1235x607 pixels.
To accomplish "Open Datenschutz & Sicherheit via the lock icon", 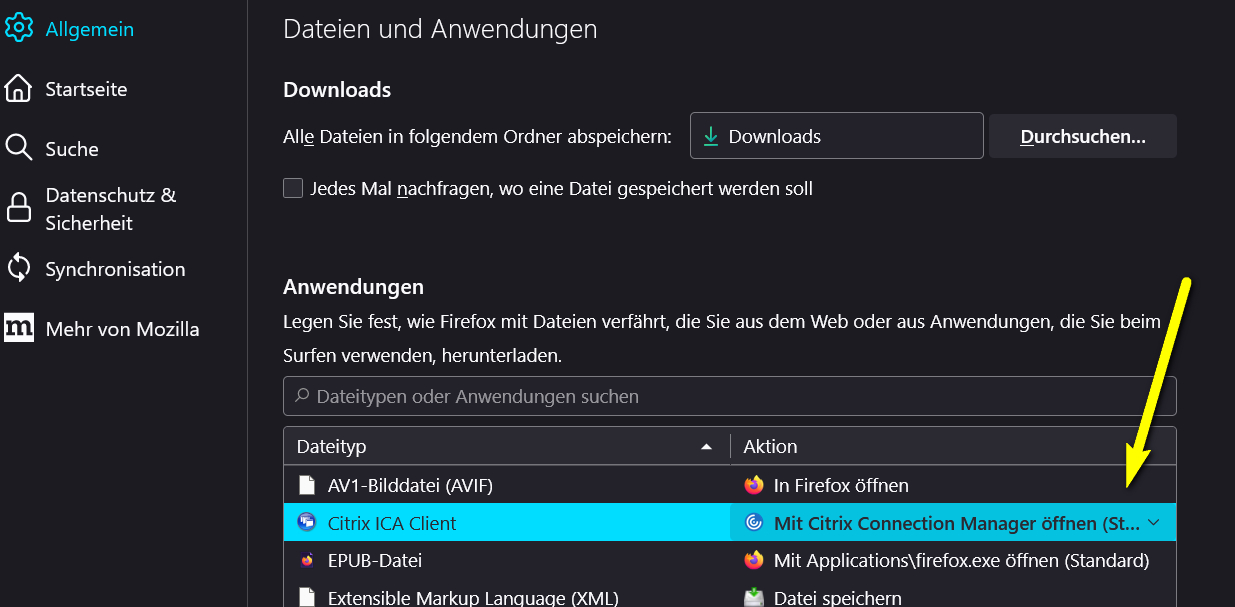I will (18, 208).
